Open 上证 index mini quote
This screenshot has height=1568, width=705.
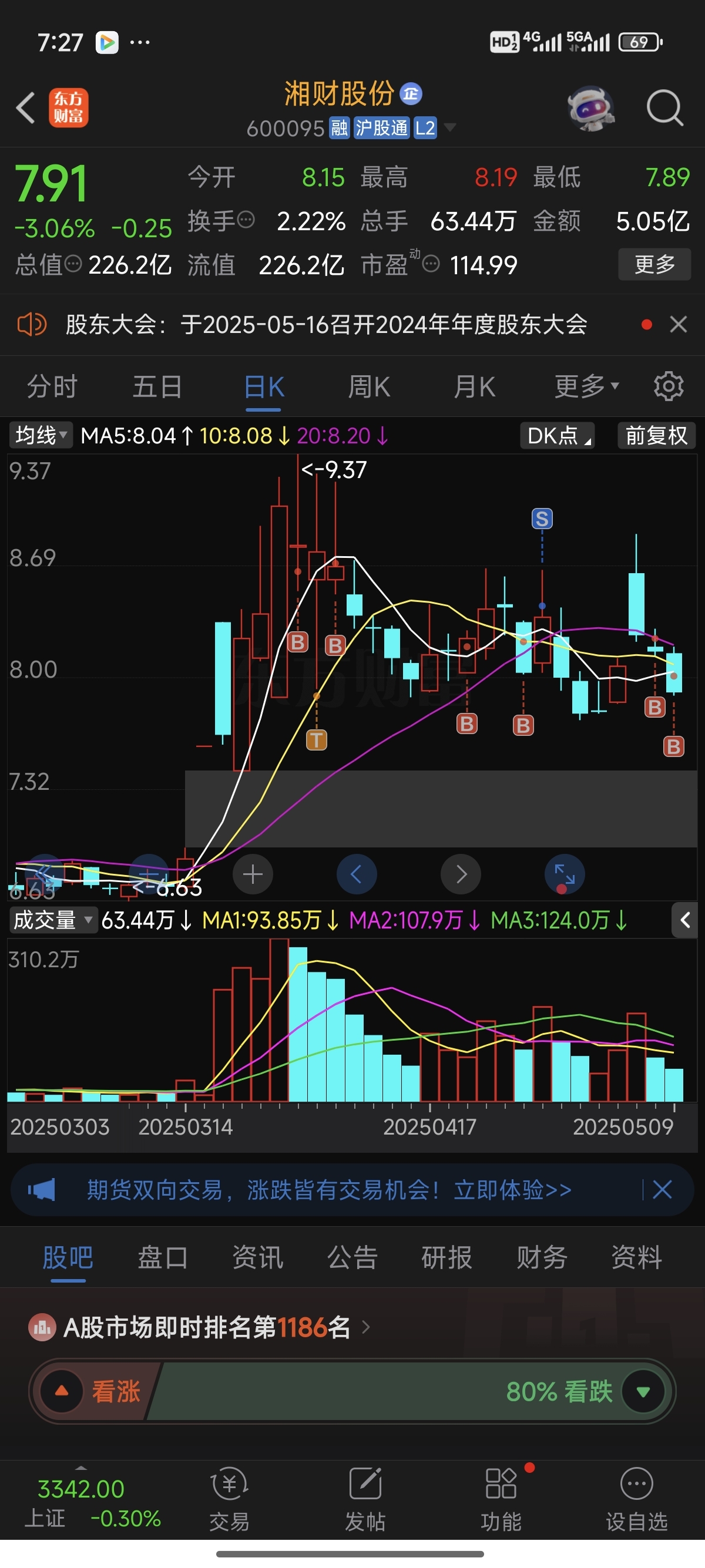93,1503
